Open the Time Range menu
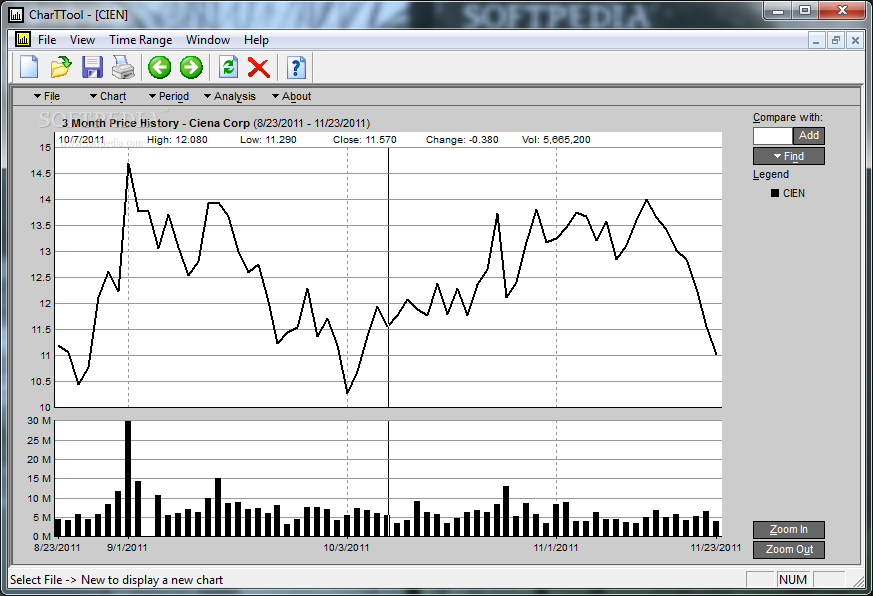 coord(141,40)
